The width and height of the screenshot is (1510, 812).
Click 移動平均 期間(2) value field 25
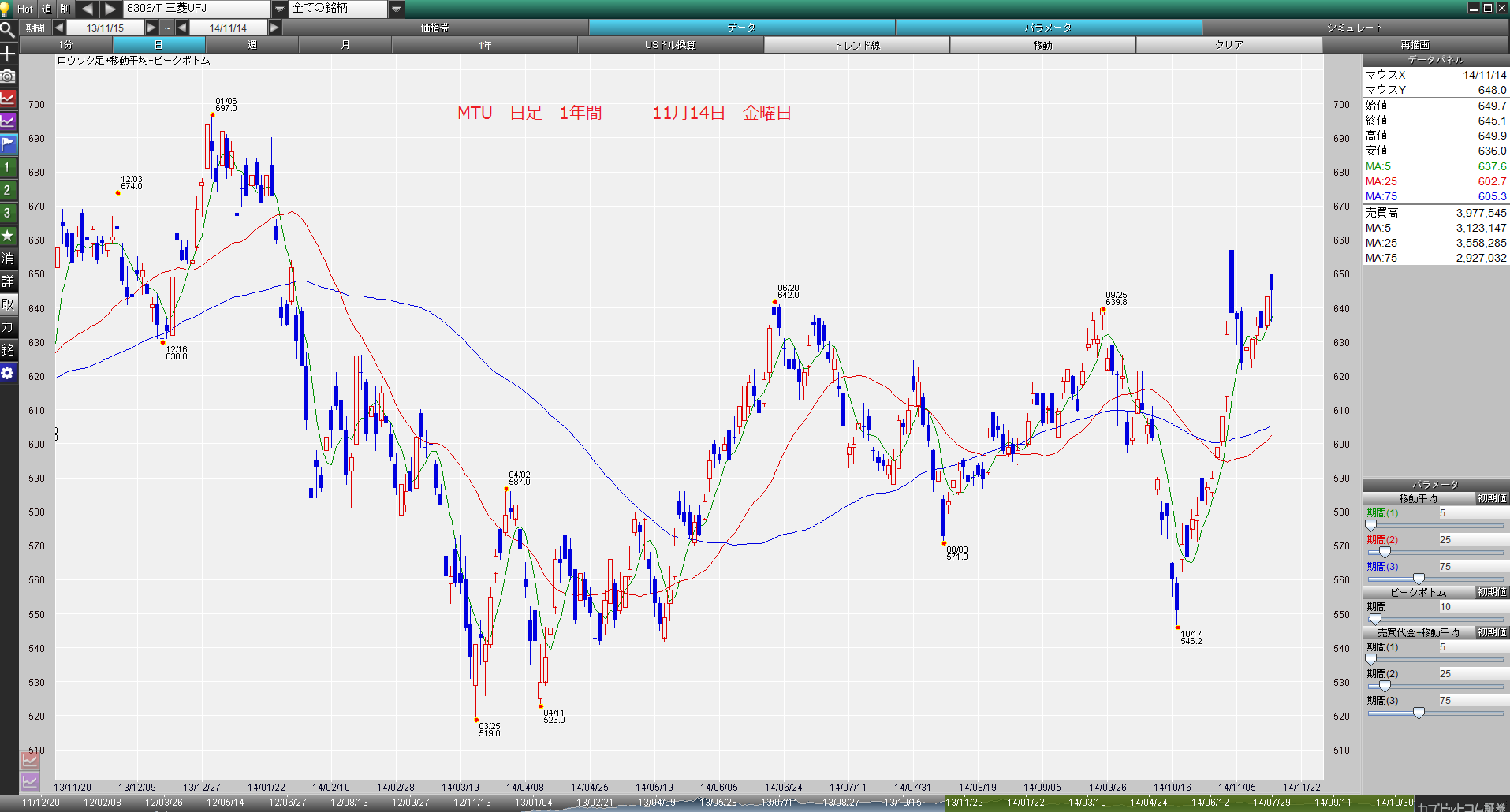1473,539
